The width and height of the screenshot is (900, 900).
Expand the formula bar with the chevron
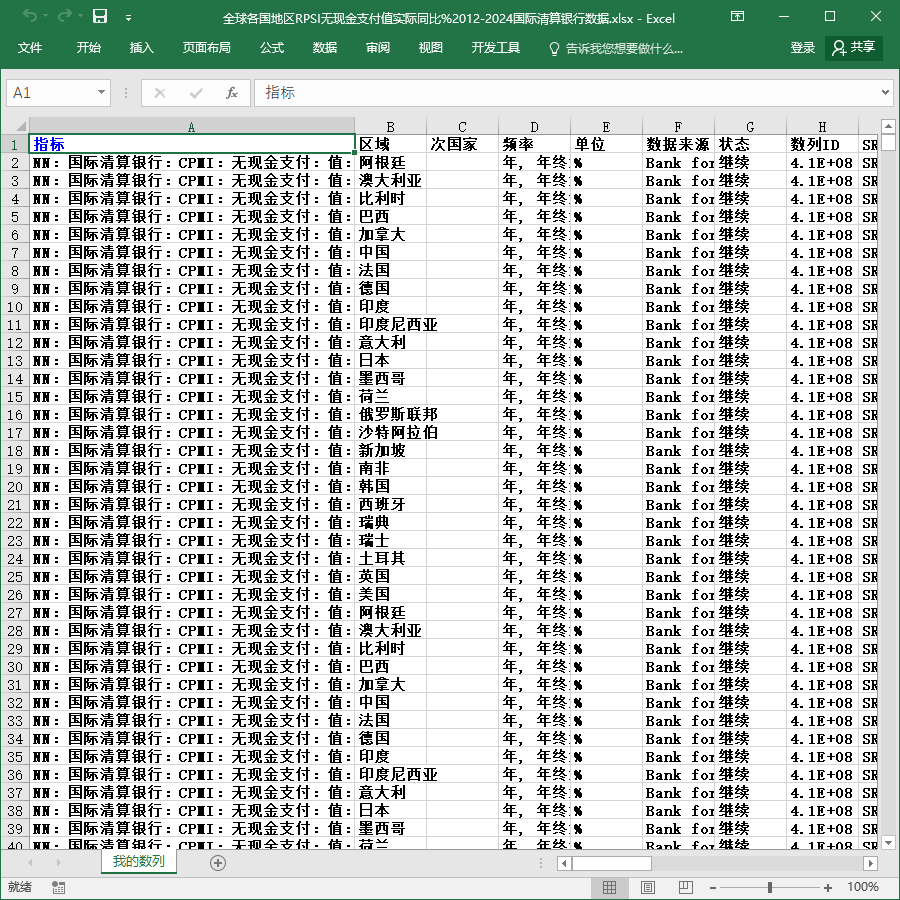click(885, 92)
